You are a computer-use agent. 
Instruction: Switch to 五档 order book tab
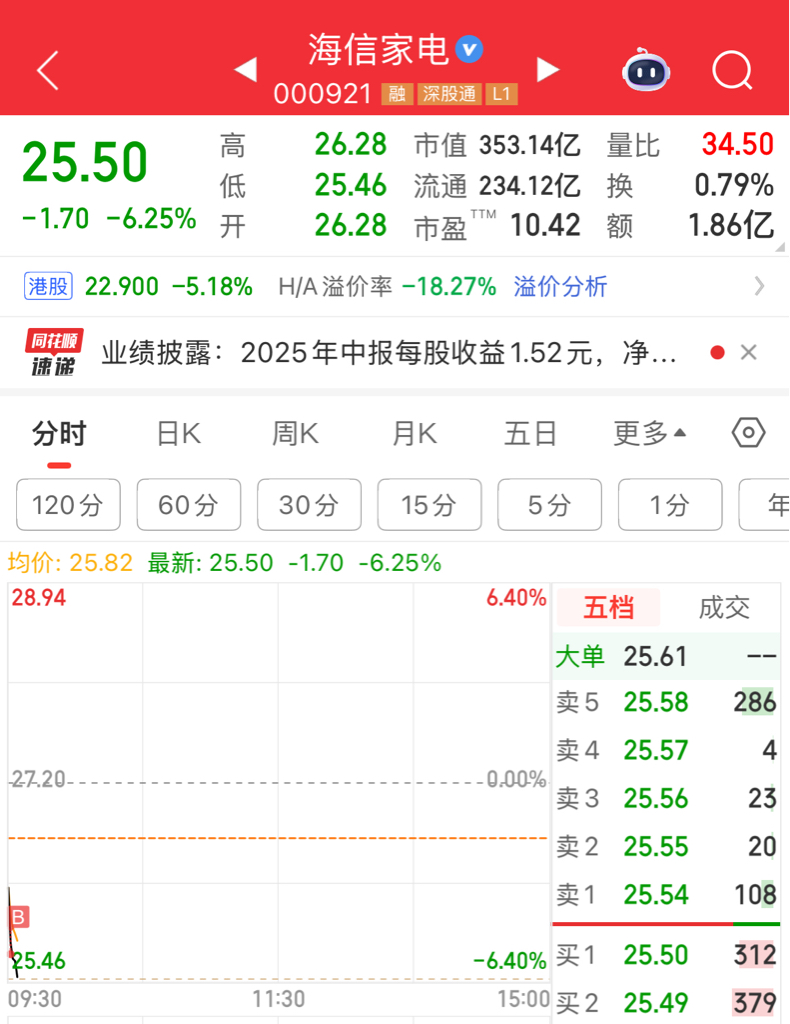(x=608, y=607)
